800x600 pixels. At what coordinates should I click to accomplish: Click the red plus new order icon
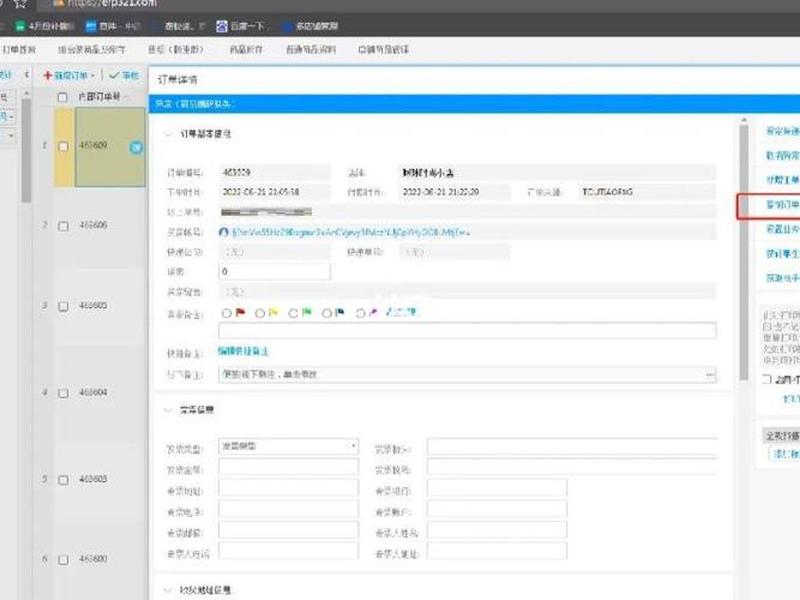(47, 76)
